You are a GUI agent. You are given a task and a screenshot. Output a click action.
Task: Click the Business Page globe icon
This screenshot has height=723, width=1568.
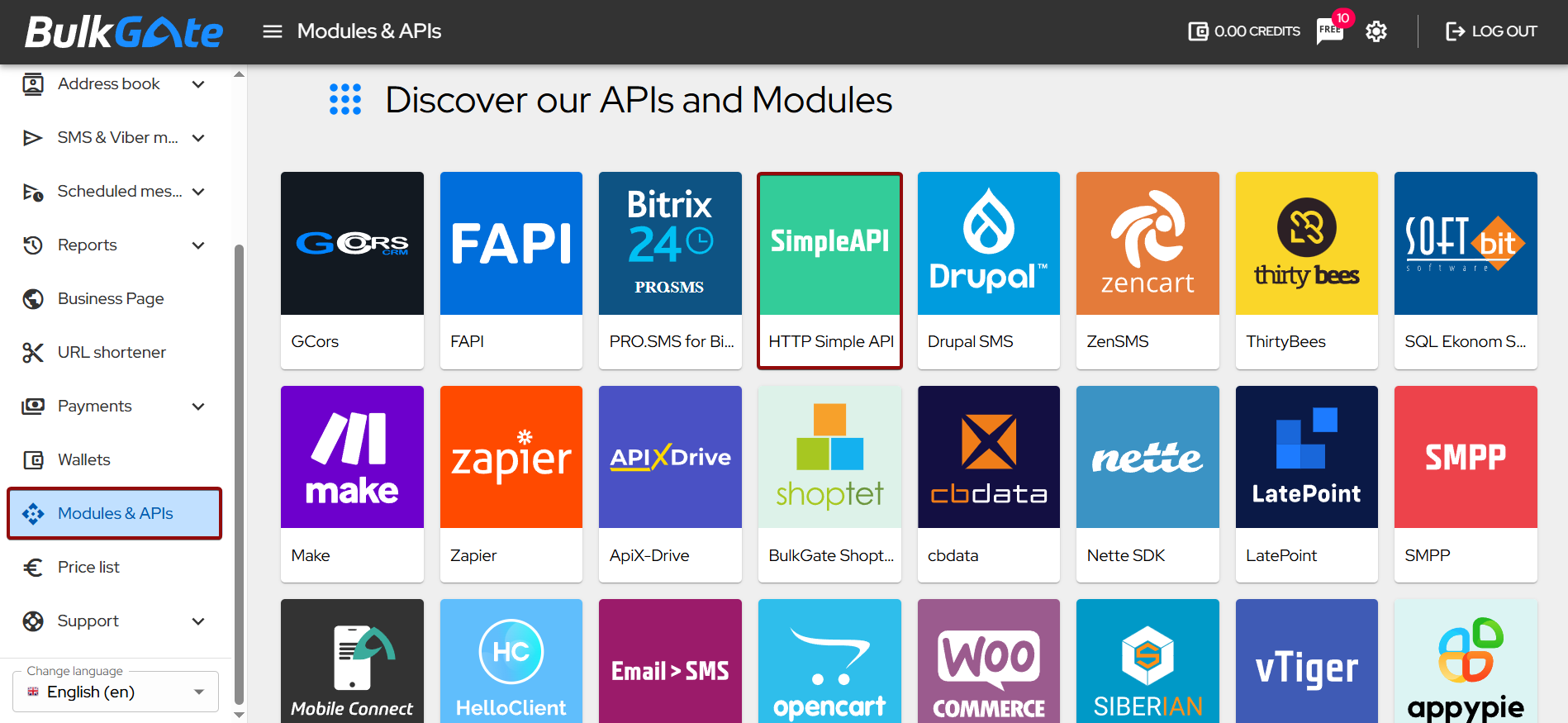[33, 299]
